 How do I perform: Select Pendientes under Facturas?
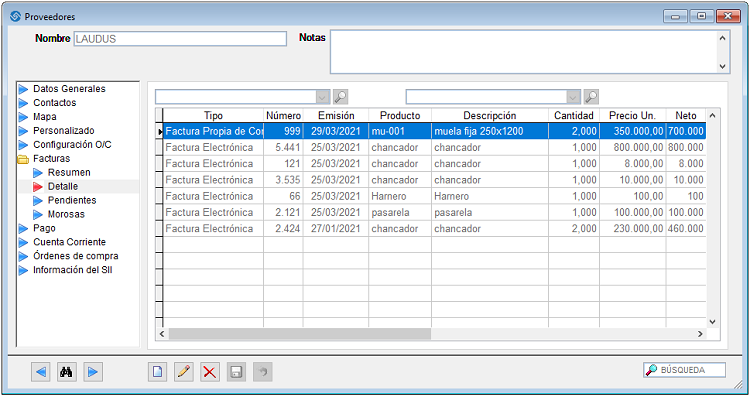coord(72,200)
